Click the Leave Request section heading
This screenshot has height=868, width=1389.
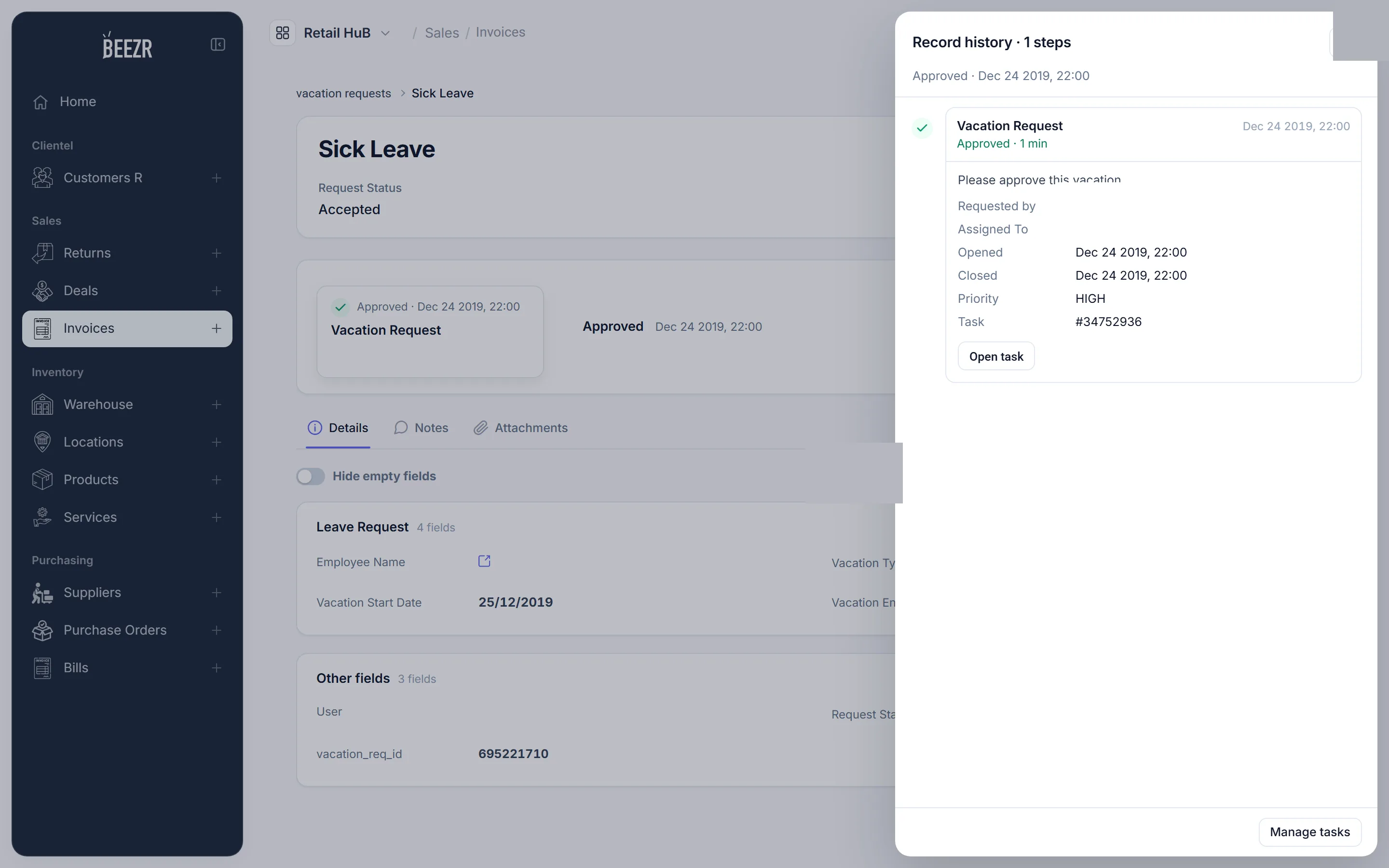[x=362, y=527]
